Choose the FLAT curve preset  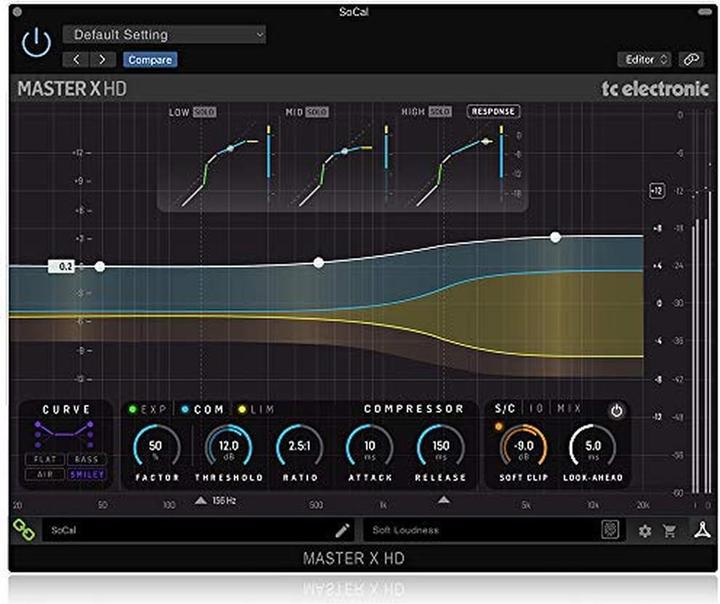tap(45, 459)
